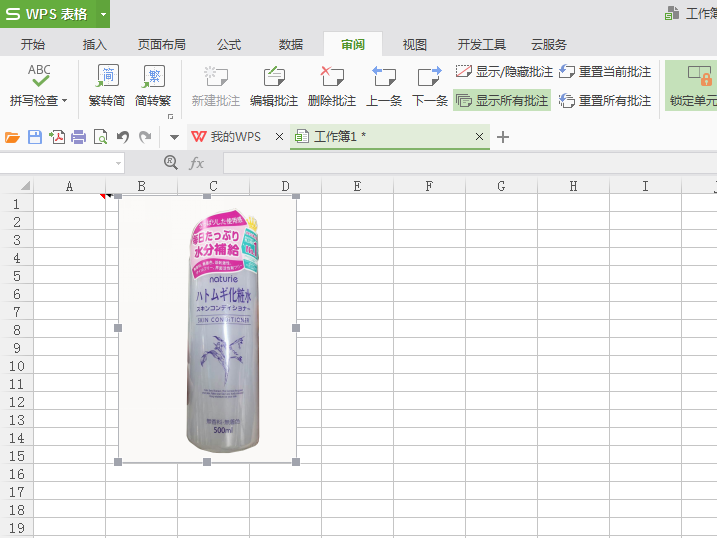Switch to the 视图 ribbon tab
Image resolution: width=717 pixels, height=538 pixels.
(x=415, y=44)
